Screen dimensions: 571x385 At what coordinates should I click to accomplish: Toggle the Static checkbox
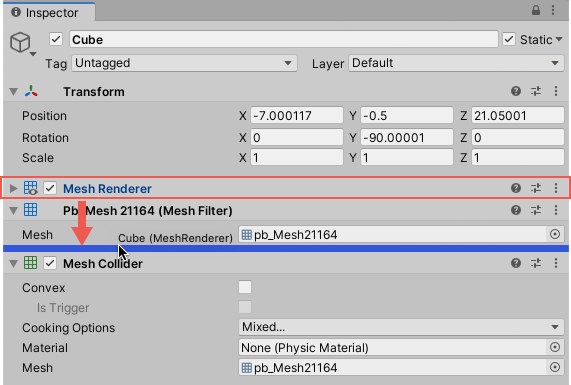click(x=509, y=39)
